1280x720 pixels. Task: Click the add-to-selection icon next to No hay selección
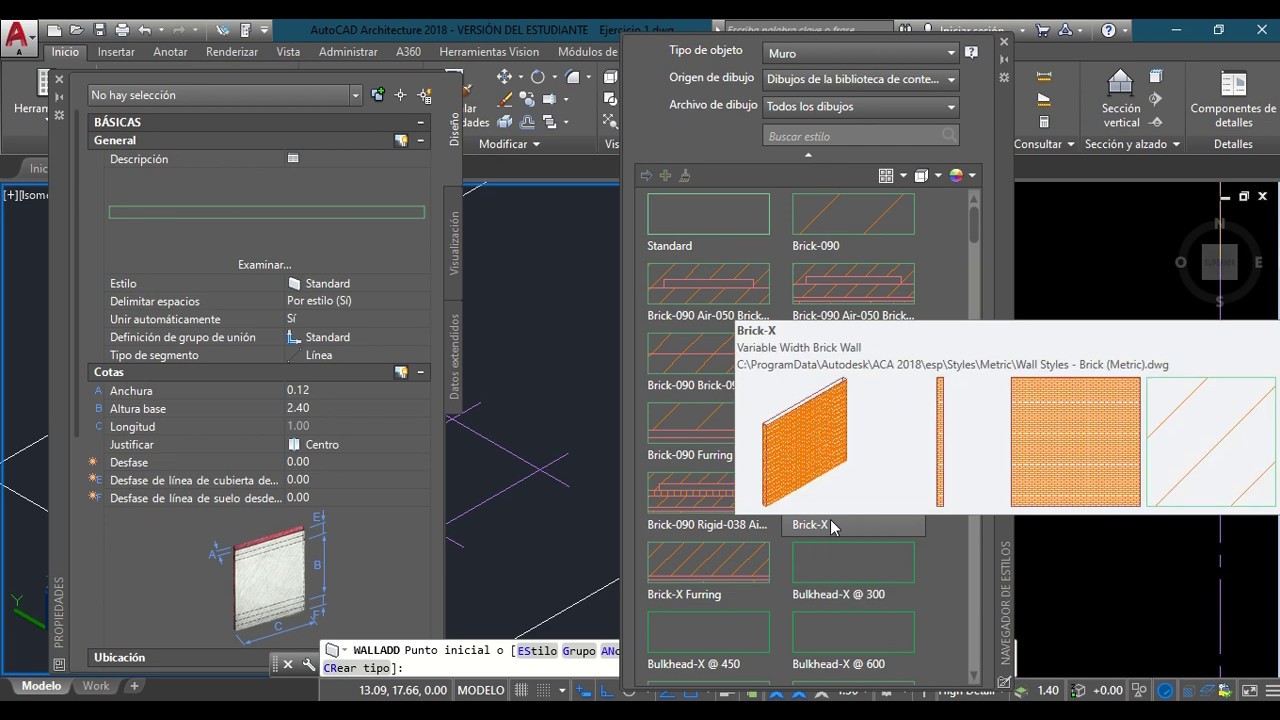pos(378,95)
